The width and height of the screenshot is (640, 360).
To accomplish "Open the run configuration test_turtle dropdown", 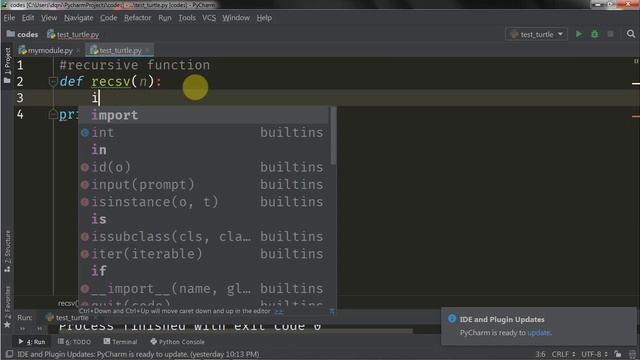I will [536, 34].
